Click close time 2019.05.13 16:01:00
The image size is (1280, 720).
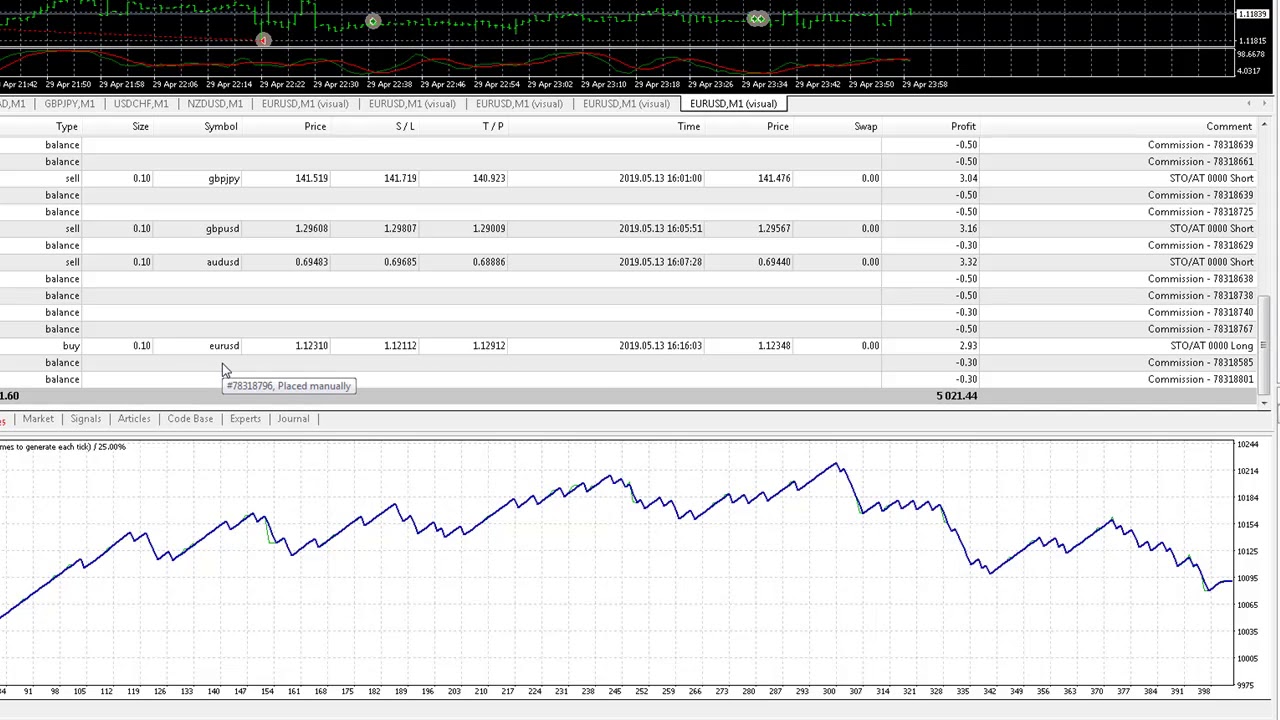tap(660, 178)
